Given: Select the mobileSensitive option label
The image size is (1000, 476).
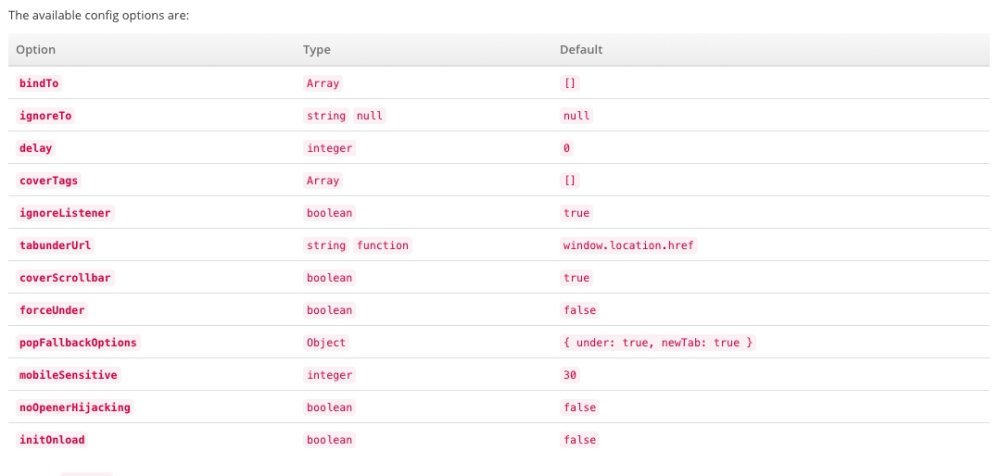Looking at the screenshot, I should [x=68, y=375].
